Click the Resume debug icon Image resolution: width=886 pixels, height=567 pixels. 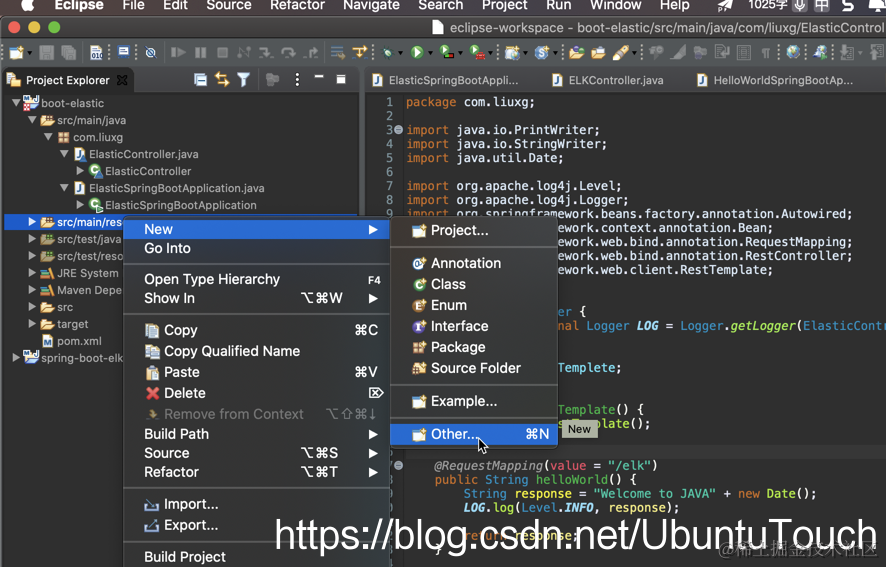point(179,53)
